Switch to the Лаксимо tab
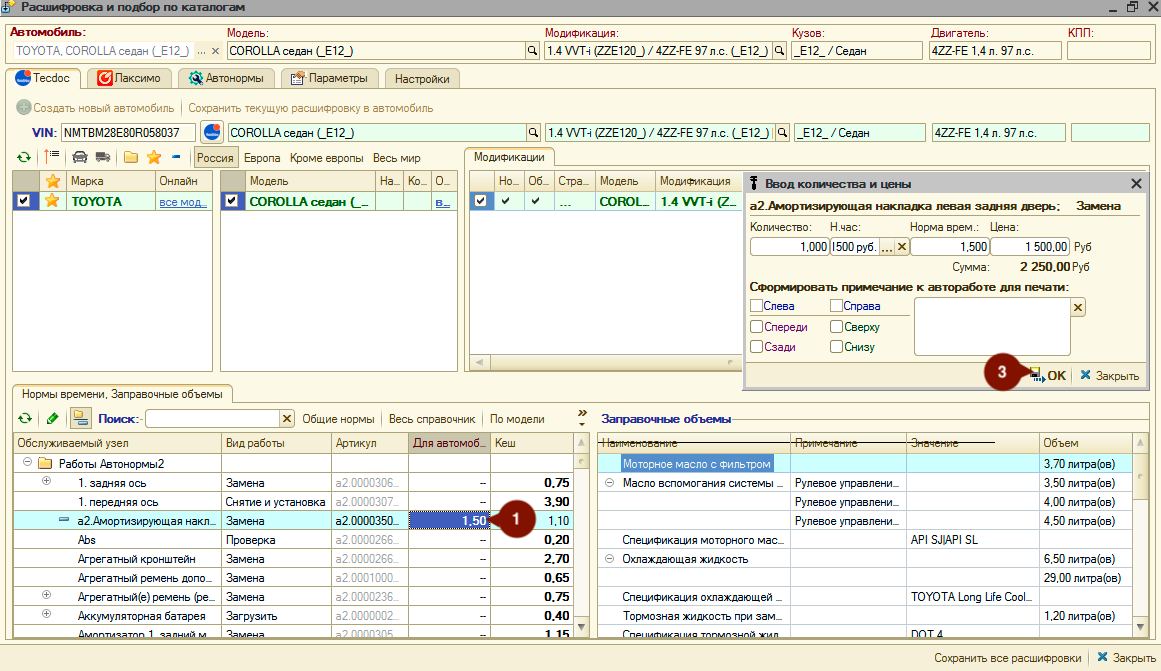The image size is (1161, 671). pyautogui.click(x=129, y=78)
